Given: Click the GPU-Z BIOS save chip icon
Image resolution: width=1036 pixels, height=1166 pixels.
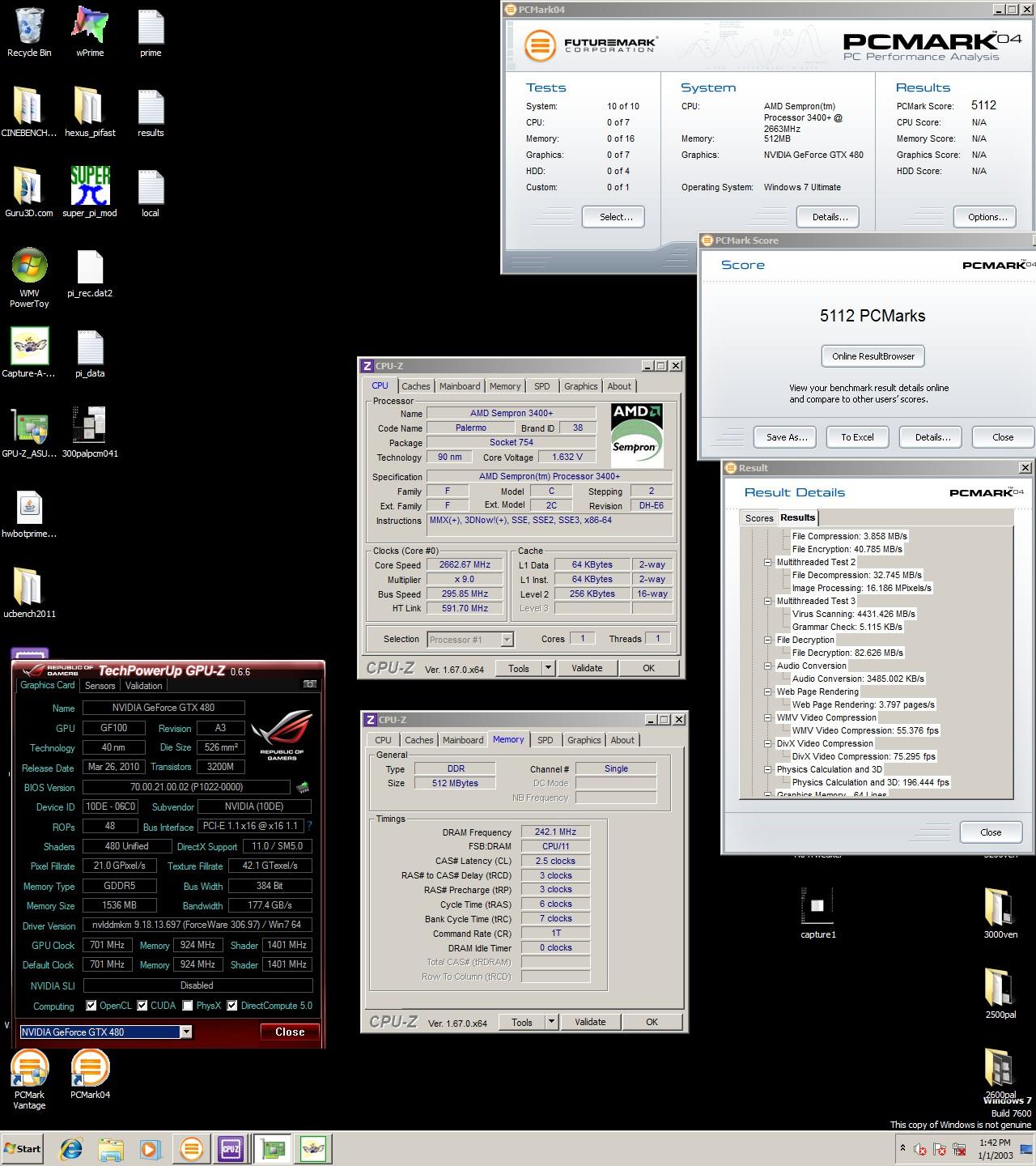Looking at the screenshot, I should (302, 787).
